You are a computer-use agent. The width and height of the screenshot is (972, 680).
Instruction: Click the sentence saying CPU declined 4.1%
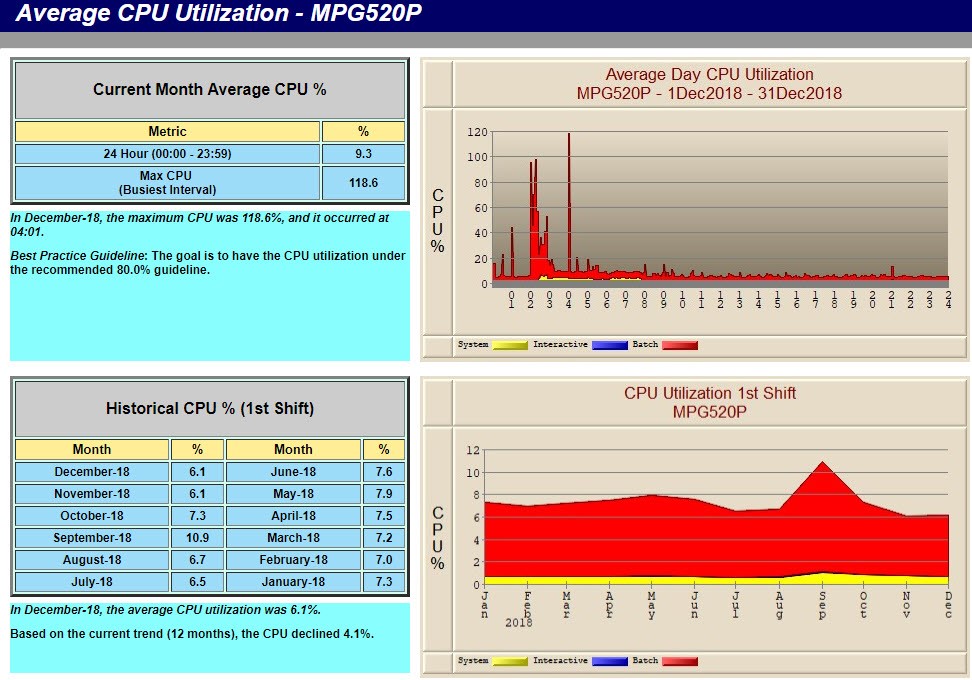(192, 634)
